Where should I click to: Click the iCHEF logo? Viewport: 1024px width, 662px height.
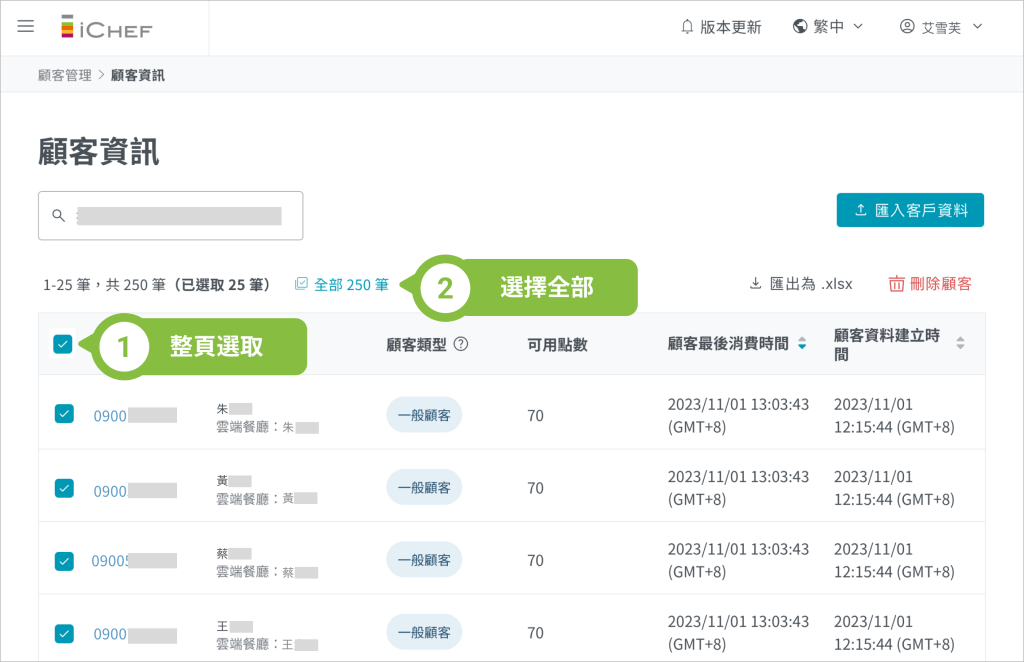click(106, 27)
